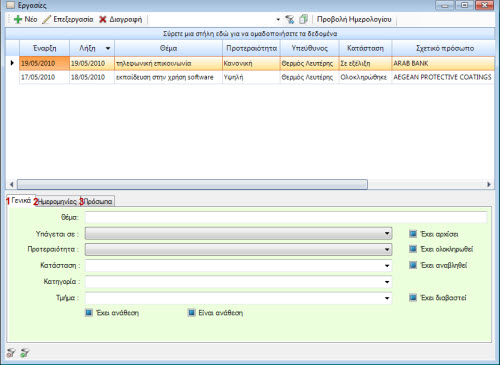The height and width of the screenshot is (365, 500).
Task: Sort by the Υπεύθυνος column header
Action: 310,48
